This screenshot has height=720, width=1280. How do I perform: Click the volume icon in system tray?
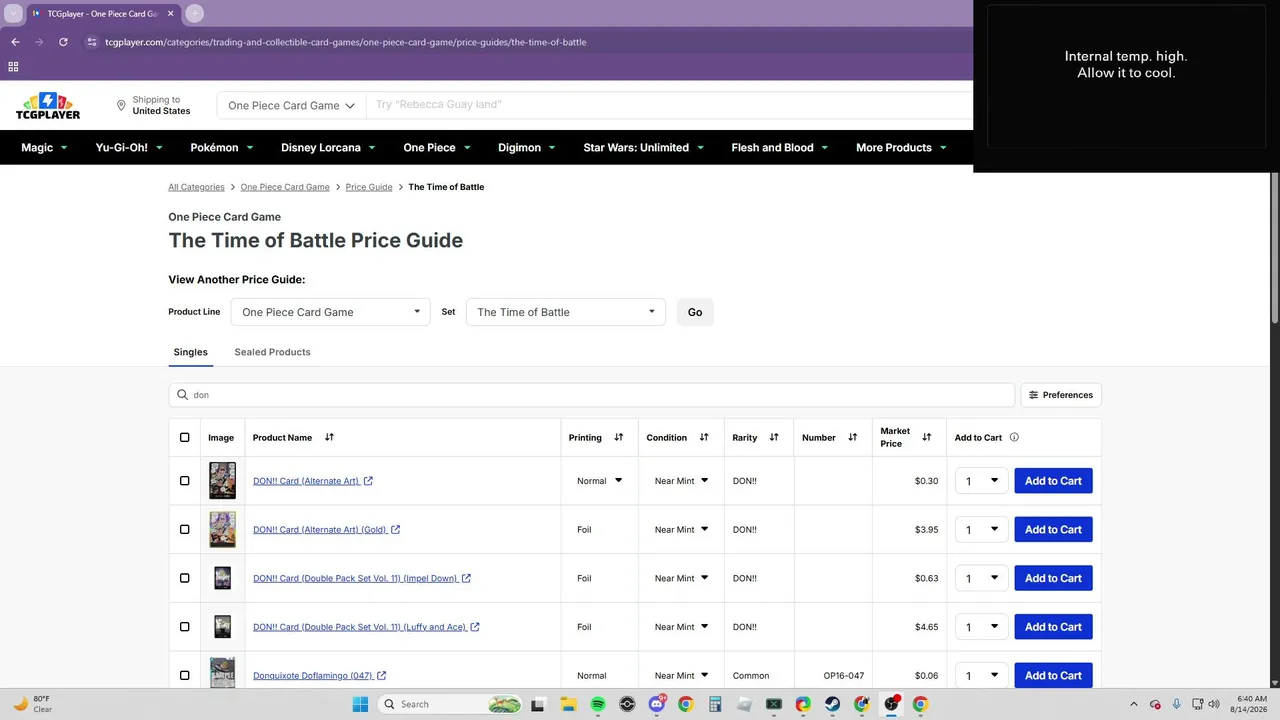click(x=1214, y=704)
